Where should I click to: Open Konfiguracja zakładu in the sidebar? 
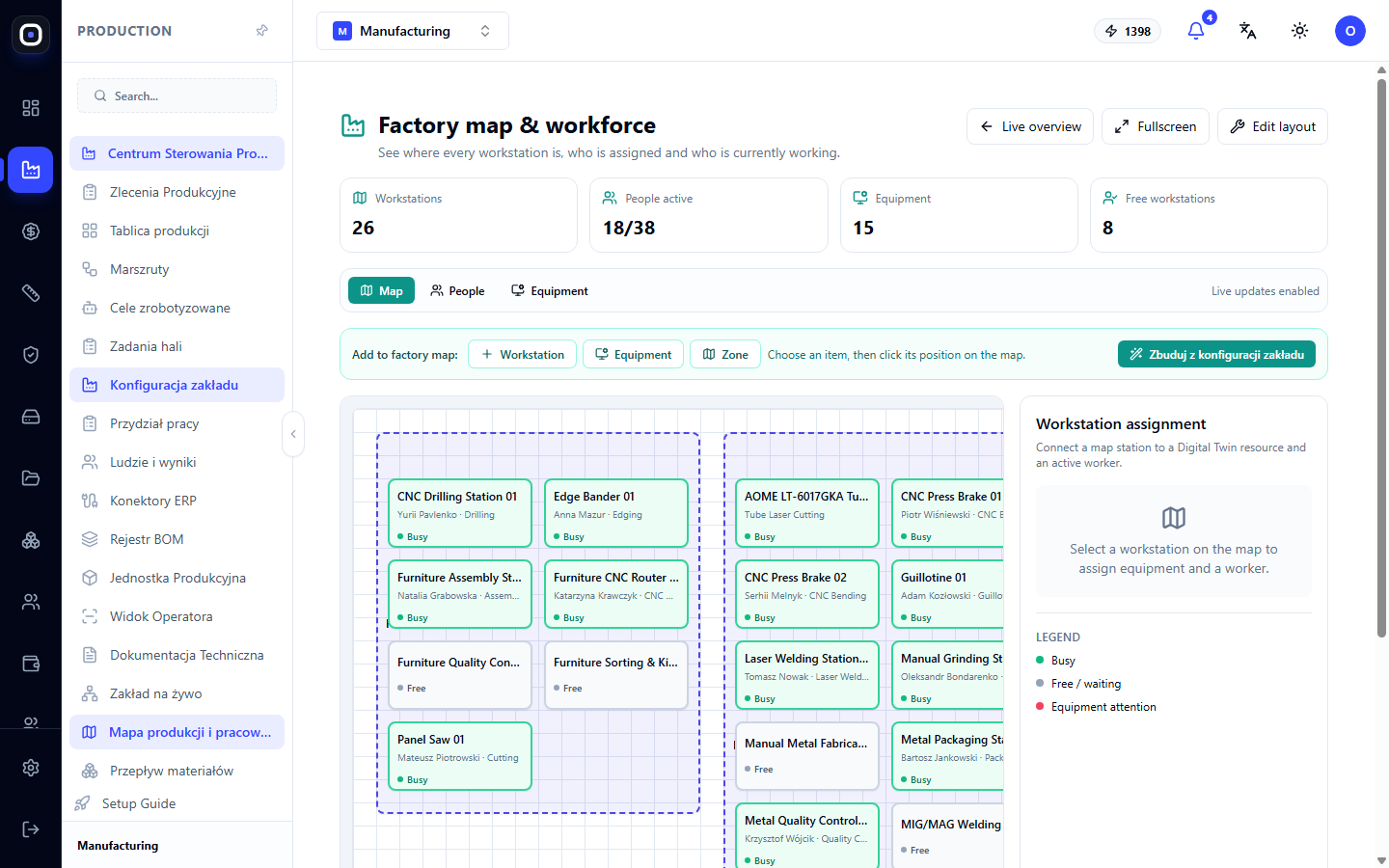pos(177,385)
